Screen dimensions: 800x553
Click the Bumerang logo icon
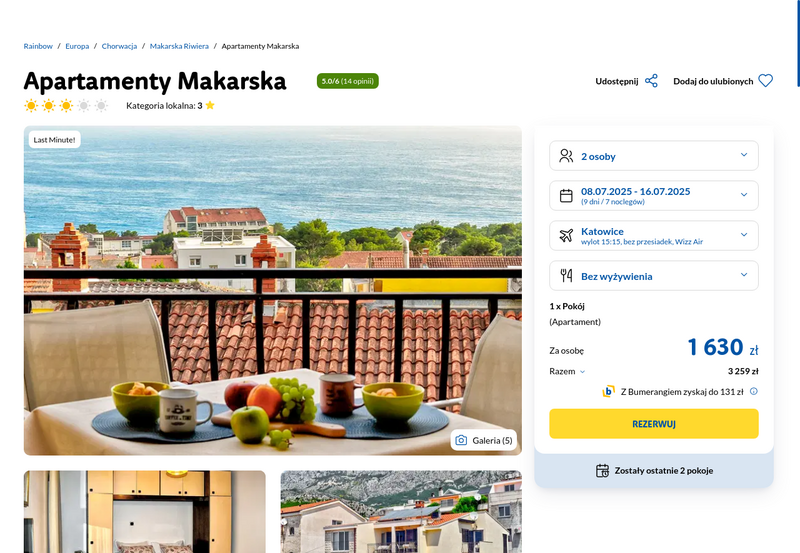608,391
